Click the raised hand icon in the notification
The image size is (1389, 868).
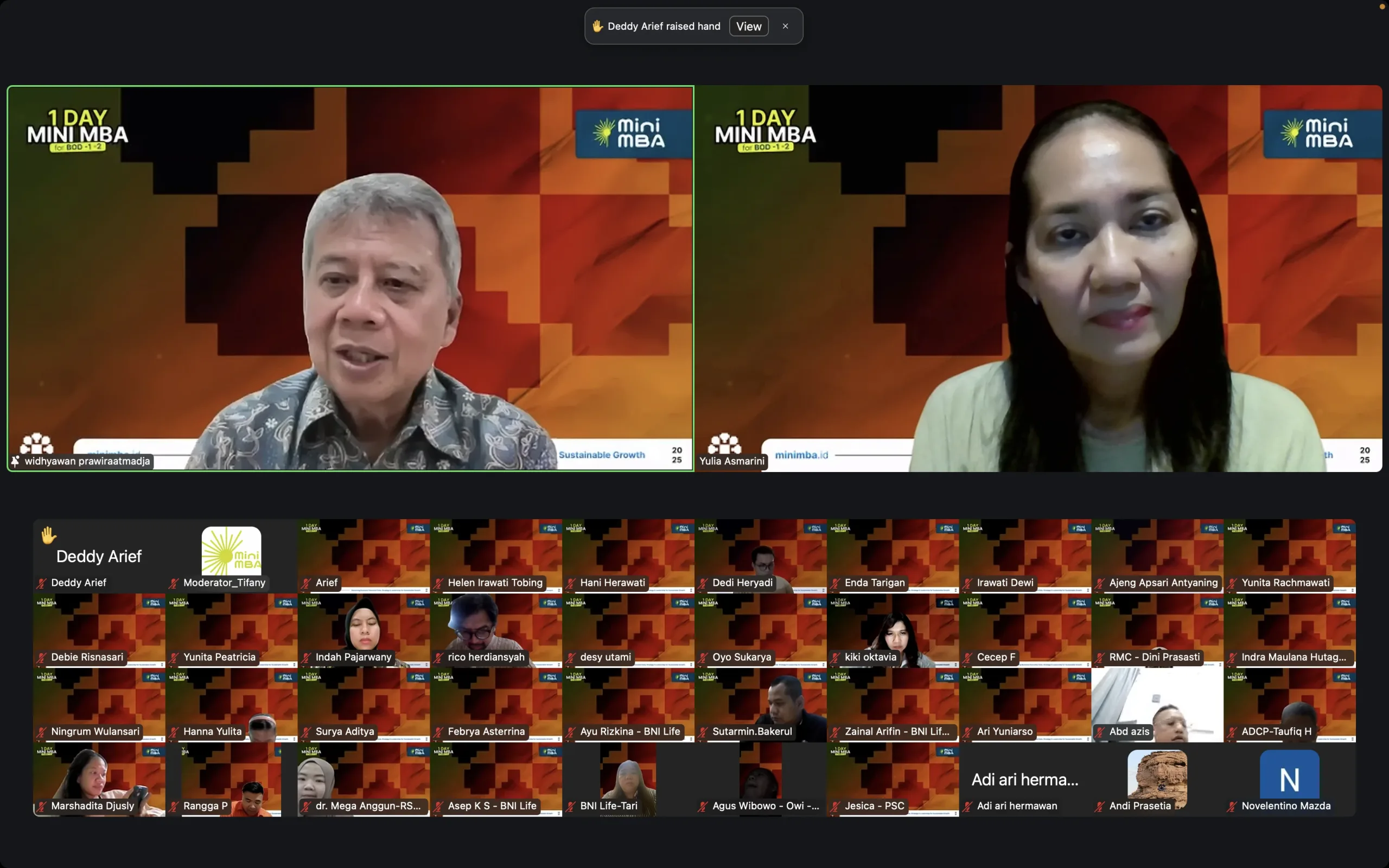(597, 27)
